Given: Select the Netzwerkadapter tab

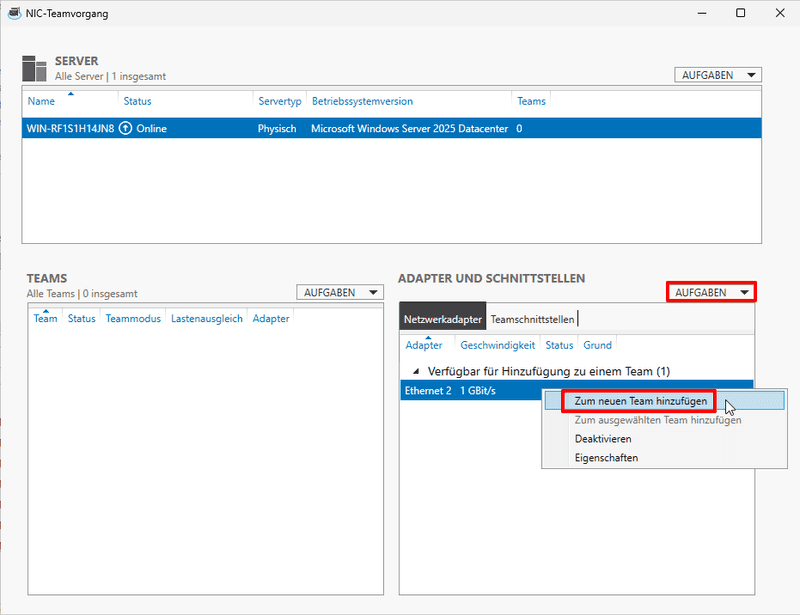Looking at the screenshot, I should 442,320.
